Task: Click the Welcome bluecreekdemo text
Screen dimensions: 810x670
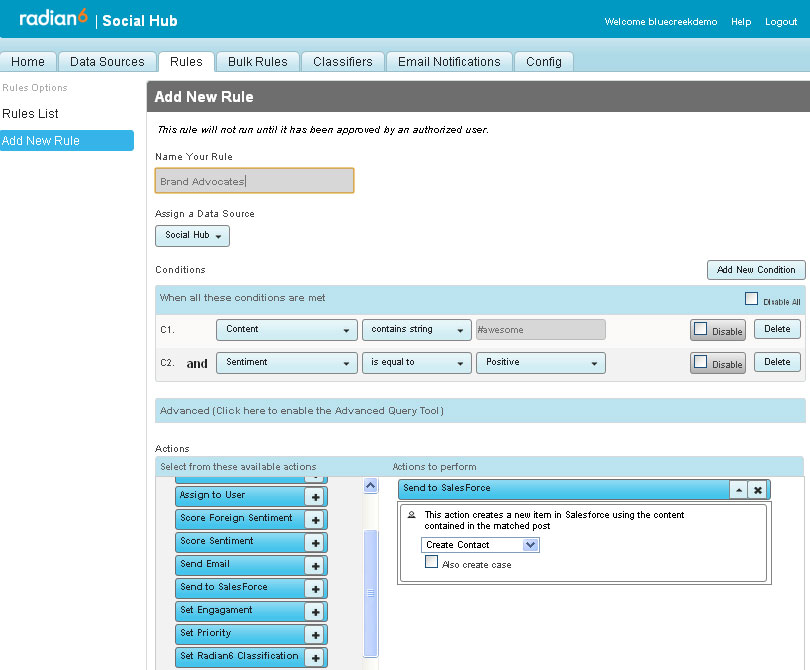Action: [661, 22]
